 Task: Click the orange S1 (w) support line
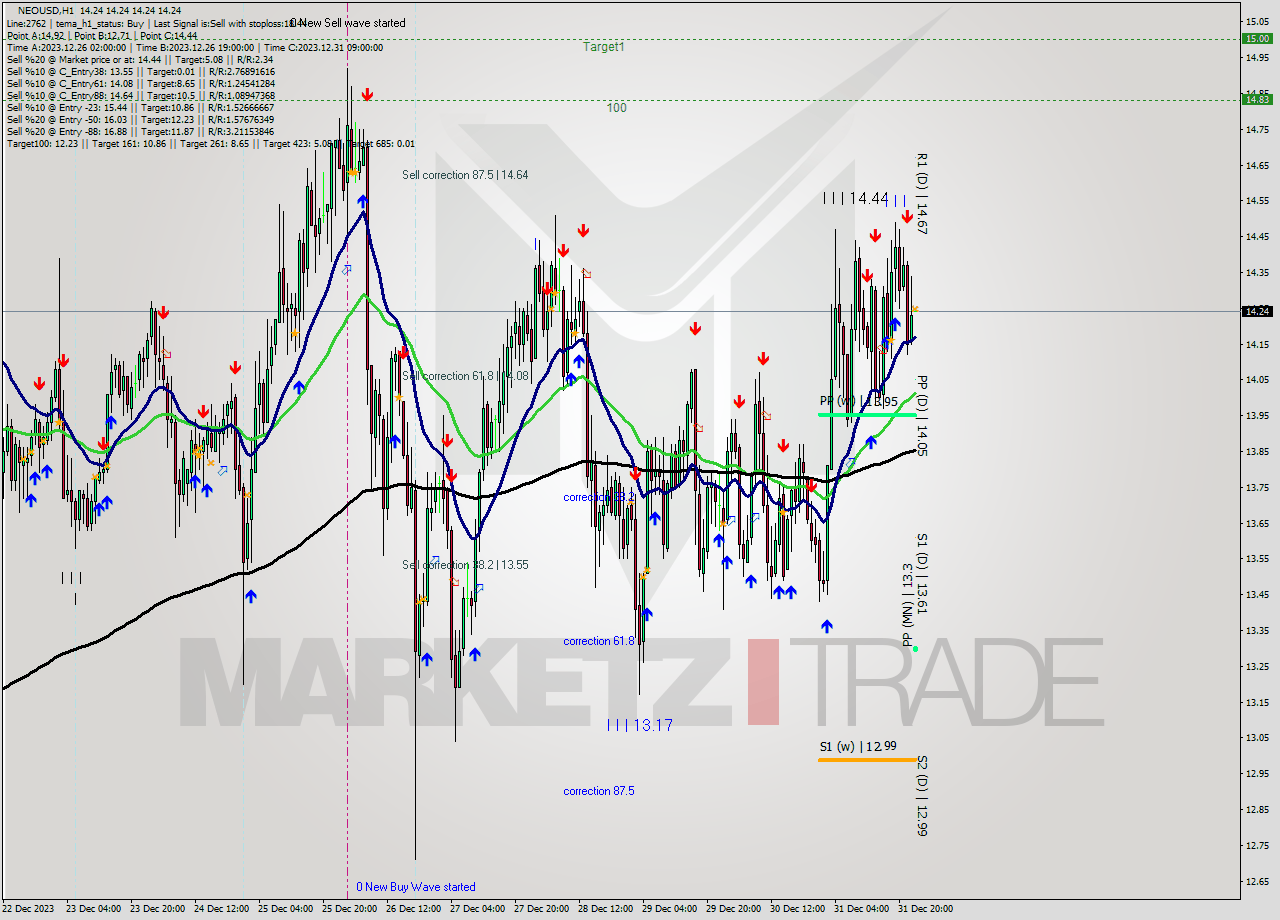(x=868, y=760)
